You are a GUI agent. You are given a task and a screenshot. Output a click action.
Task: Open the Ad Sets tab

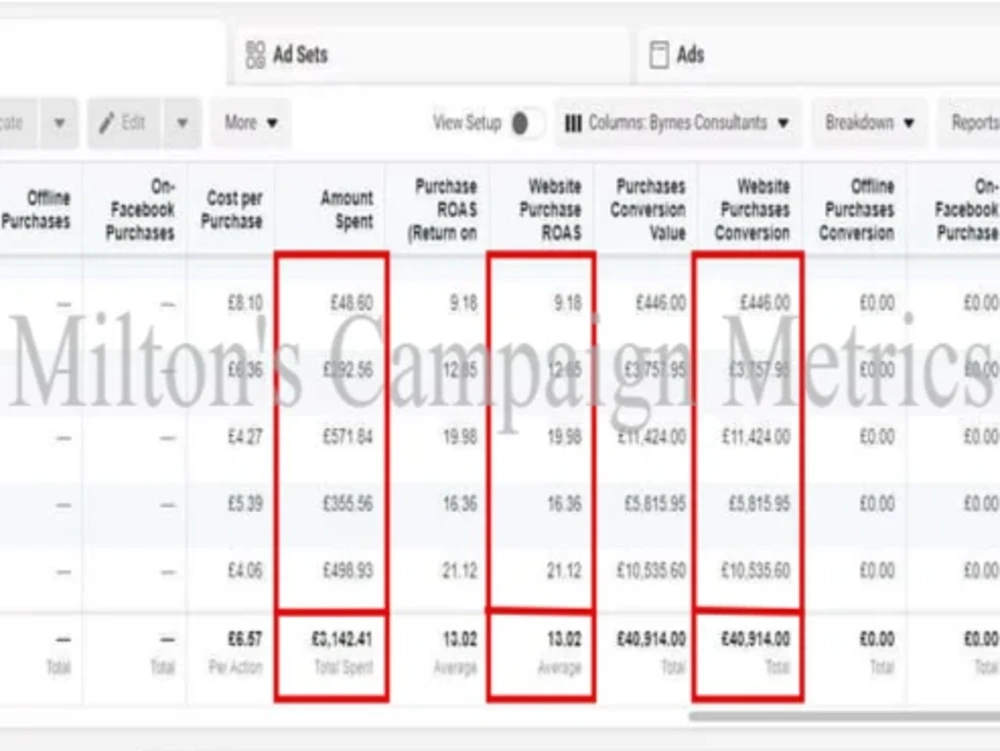click(x=430, y=55)
